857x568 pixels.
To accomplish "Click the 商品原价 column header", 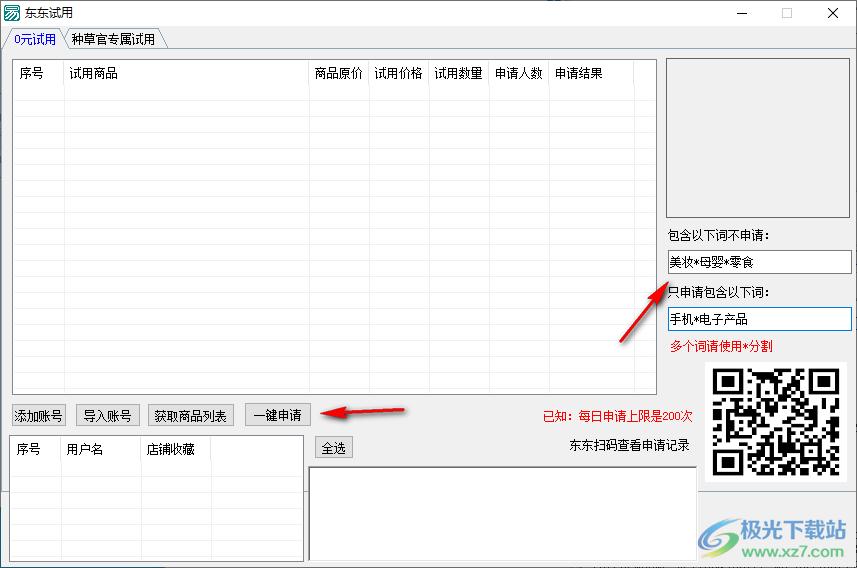I will 339,73.
